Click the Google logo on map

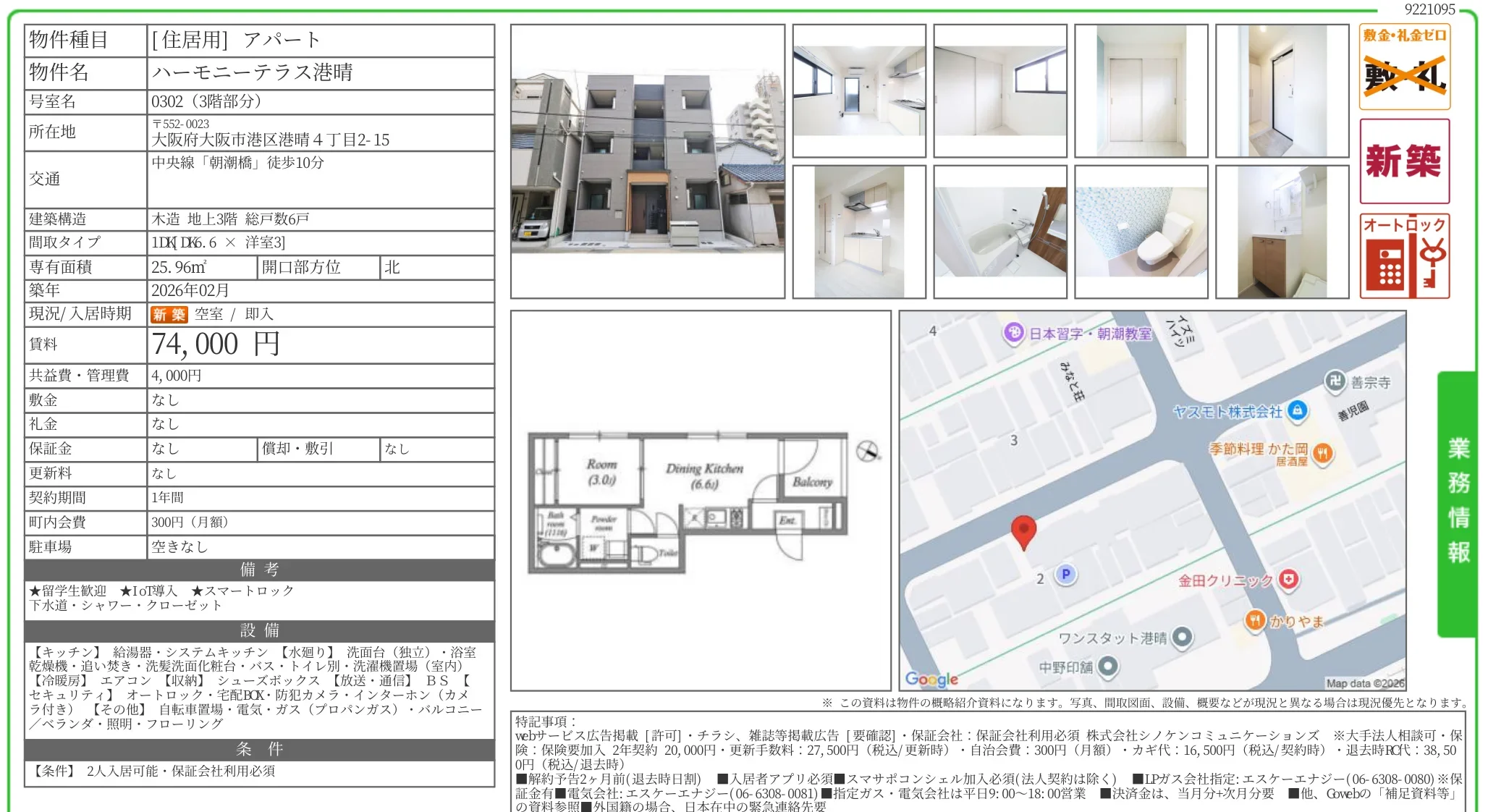click(931, 679)
